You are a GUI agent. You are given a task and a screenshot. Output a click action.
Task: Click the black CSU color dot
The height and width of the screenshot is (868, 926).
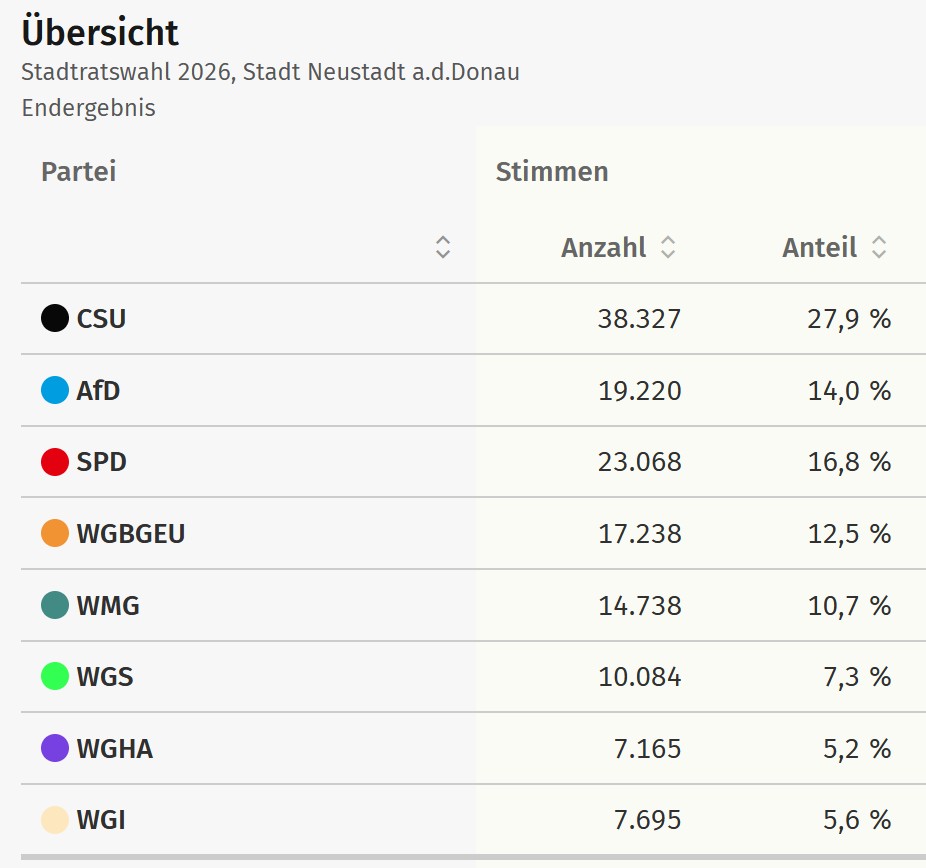pyautogui.click(x=55, y=319)
